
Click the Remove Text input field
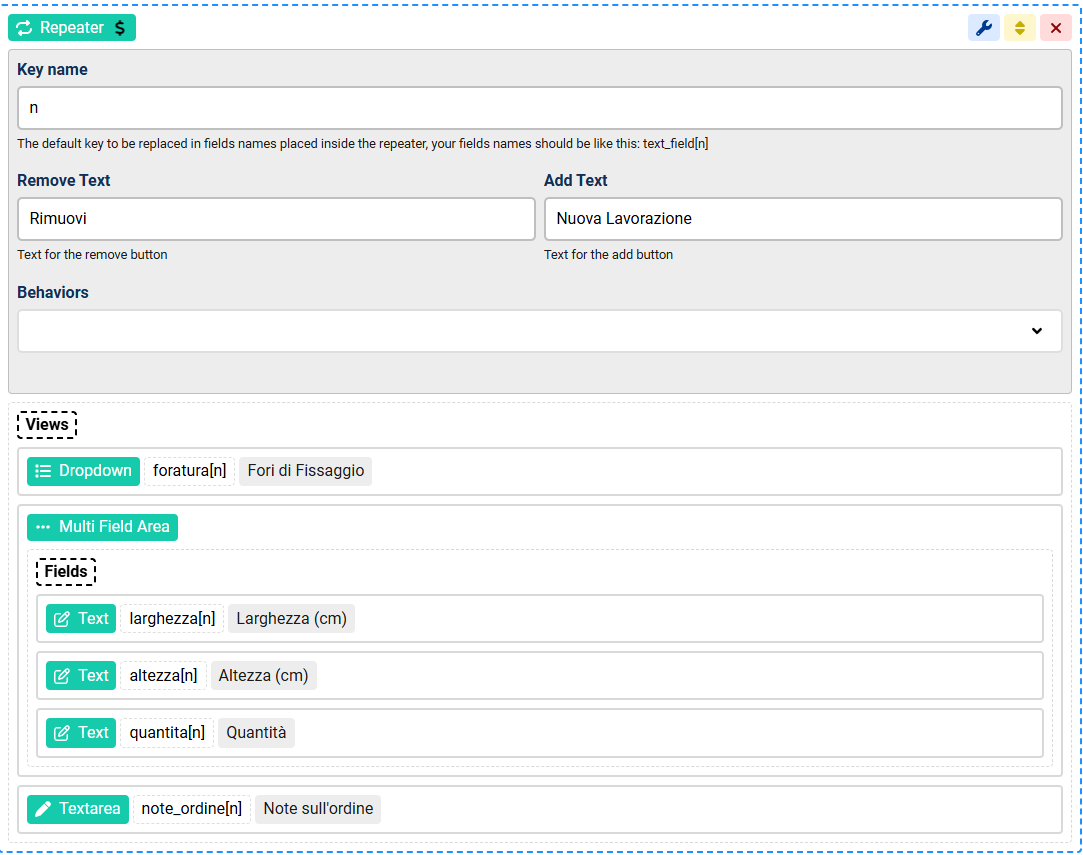(276, 219)
